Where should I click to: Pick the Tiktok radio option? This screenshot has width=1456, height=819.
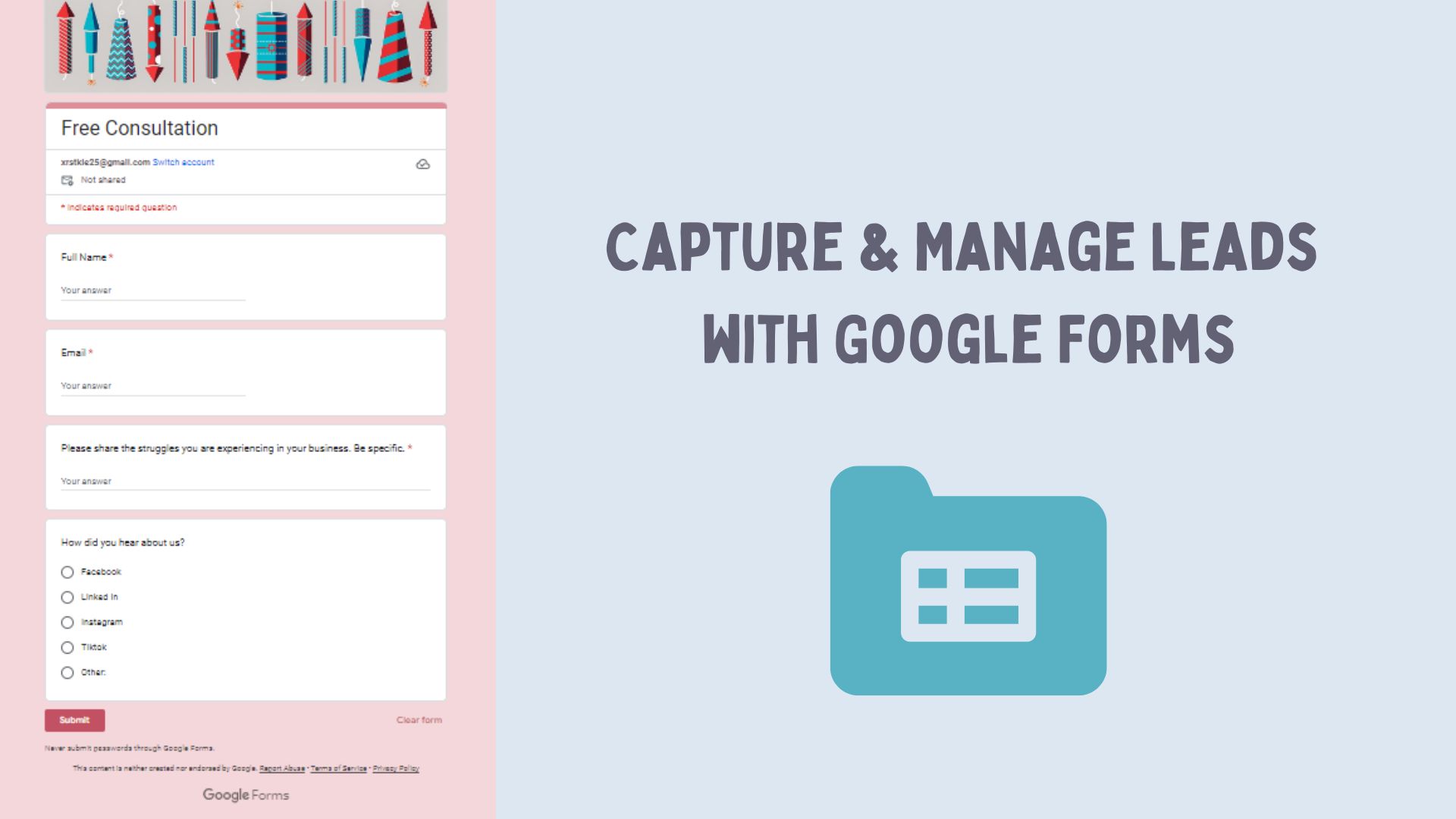[x=67, y=648]
